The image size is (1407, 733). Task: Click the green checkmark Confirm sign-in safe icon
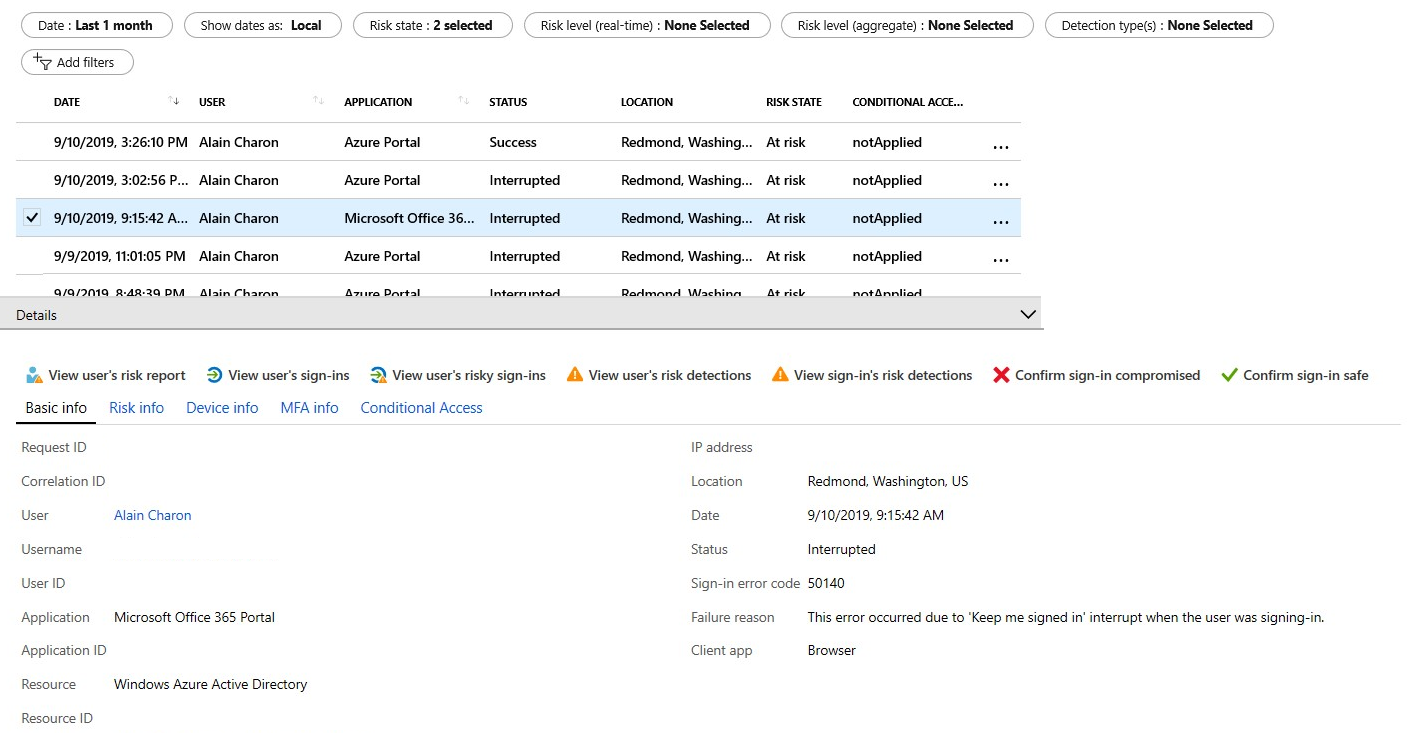click(x=1229, y=375)
